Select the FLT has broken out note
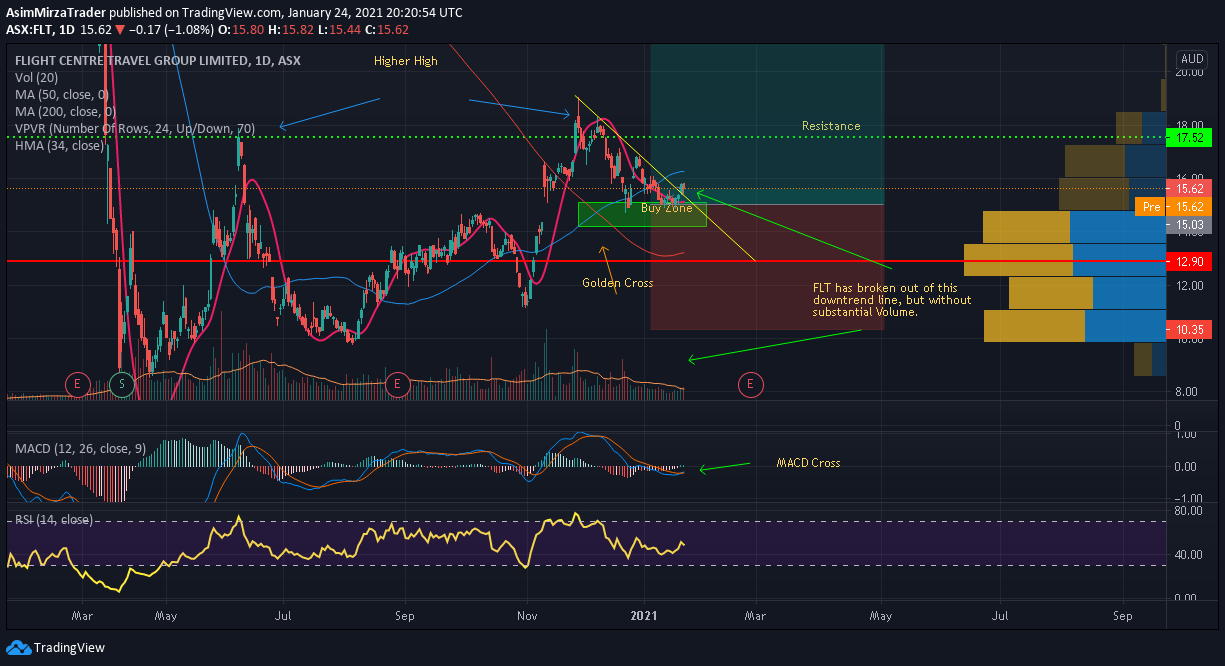 [892, 299]
